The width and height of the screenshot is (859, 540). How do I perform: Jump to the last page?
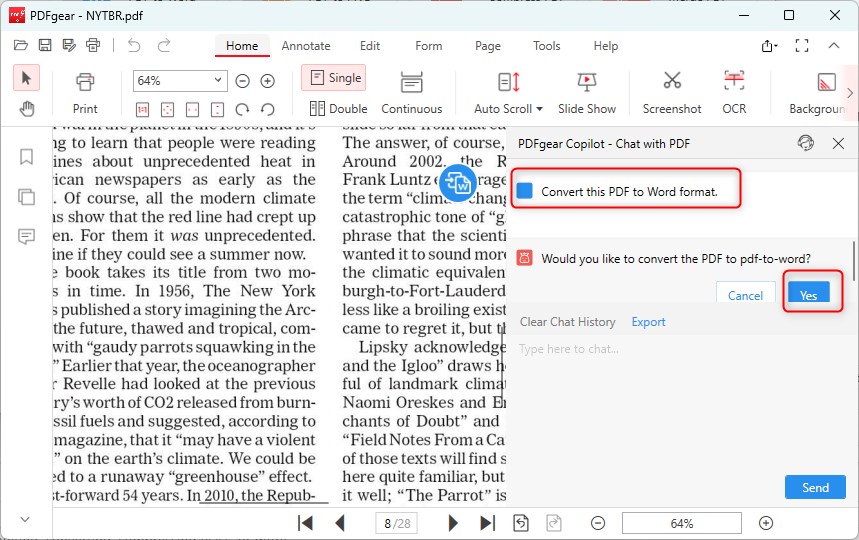(487, 523)
